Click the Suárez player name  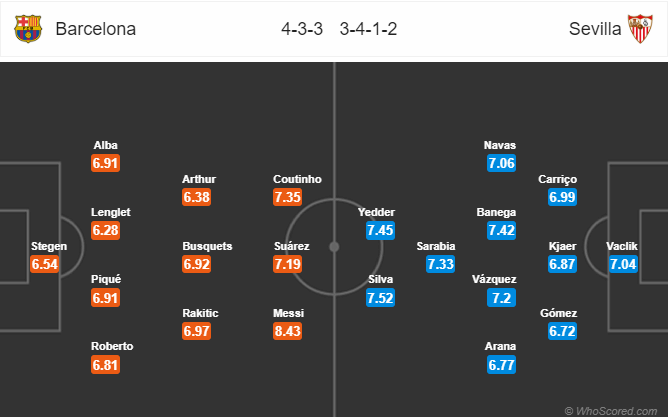pos(292,246)
